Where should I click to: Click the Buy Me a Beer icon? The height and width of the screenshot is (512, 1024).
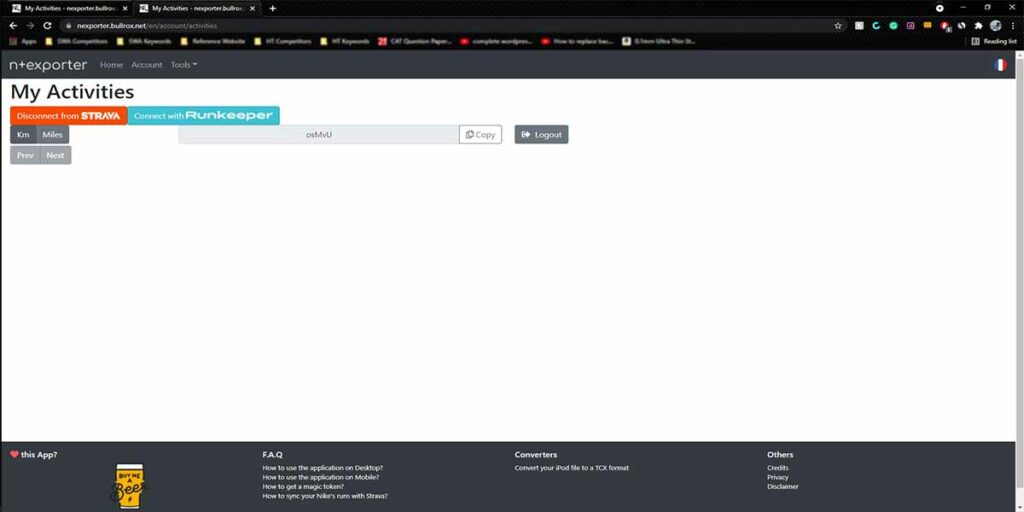pyautogui.click(x=129, y=485)
